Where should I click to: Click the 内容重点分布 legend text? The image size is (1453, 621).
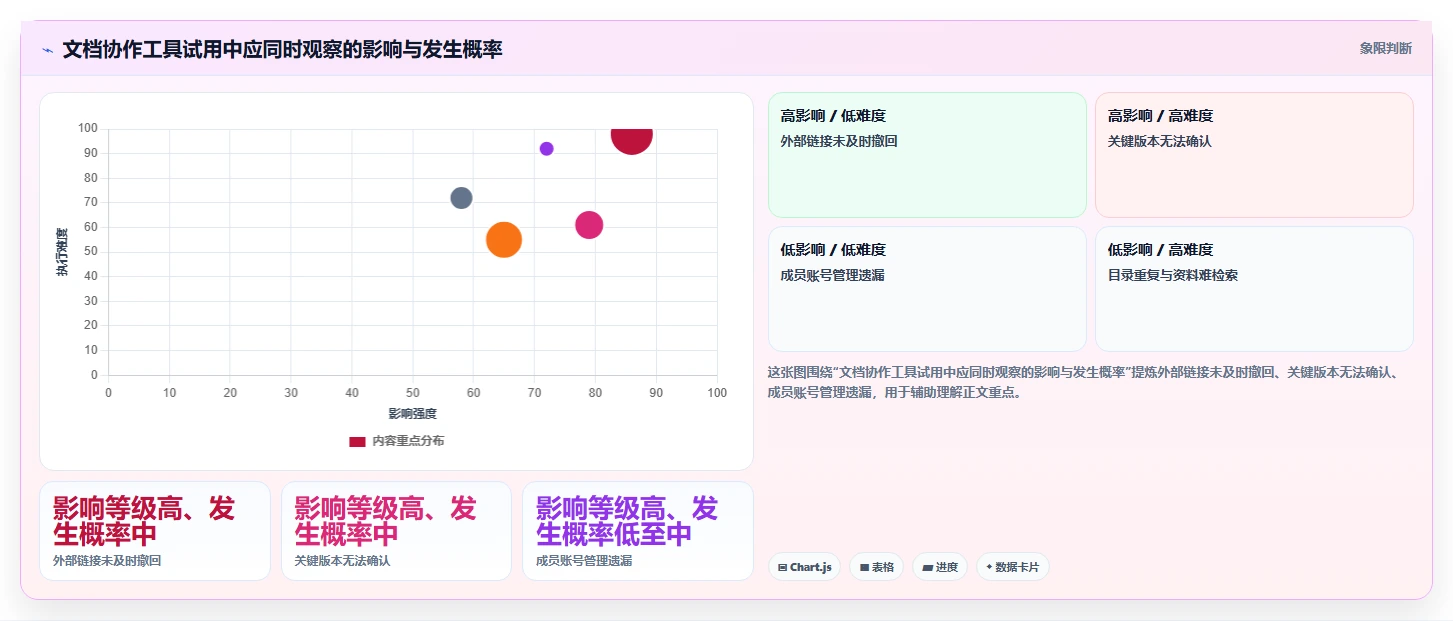coord(408,441)
